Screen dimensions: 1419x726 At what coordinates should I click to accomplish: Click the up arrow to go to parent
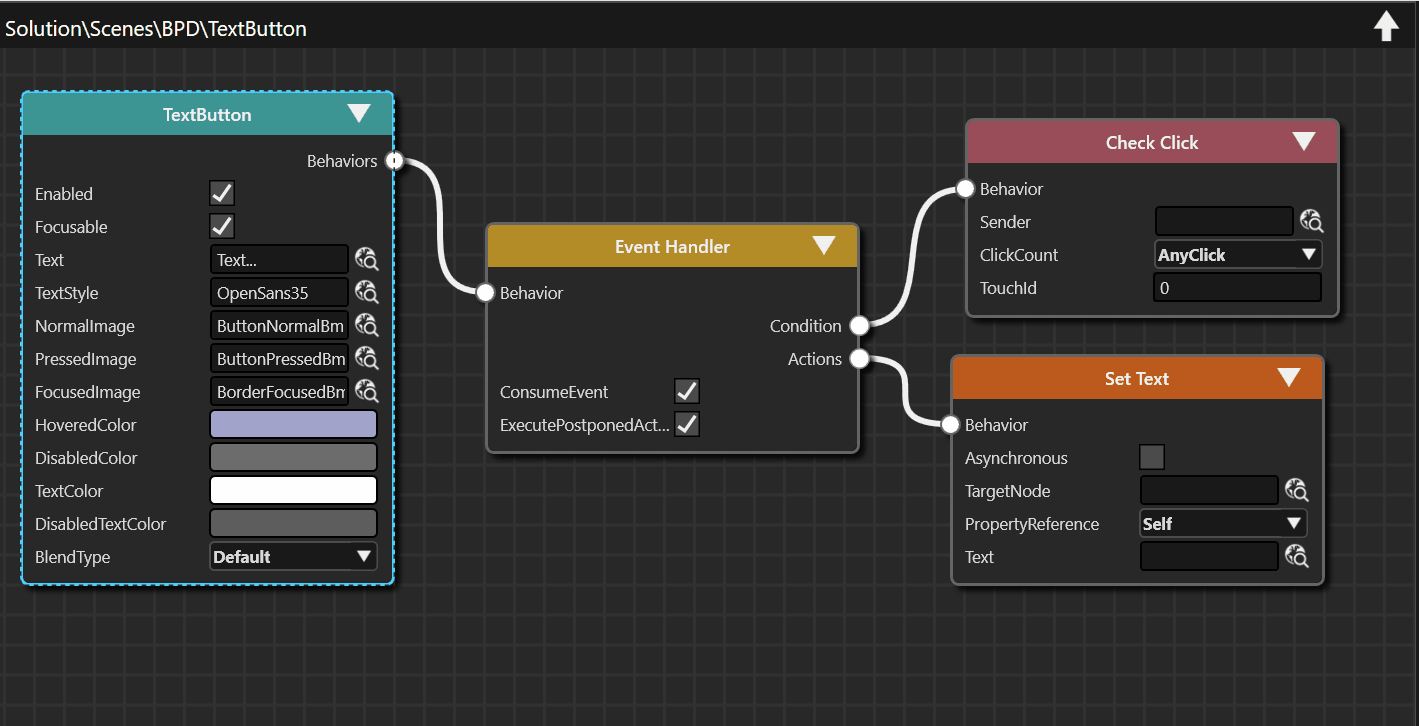[x=1385, y=27]
